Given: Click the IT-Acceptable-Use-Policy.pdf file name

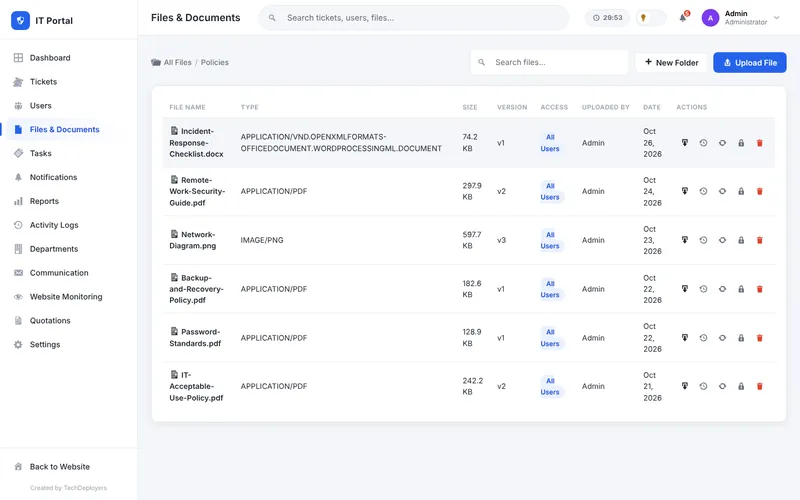Looking at the screenshot, I should coord(196,386).
